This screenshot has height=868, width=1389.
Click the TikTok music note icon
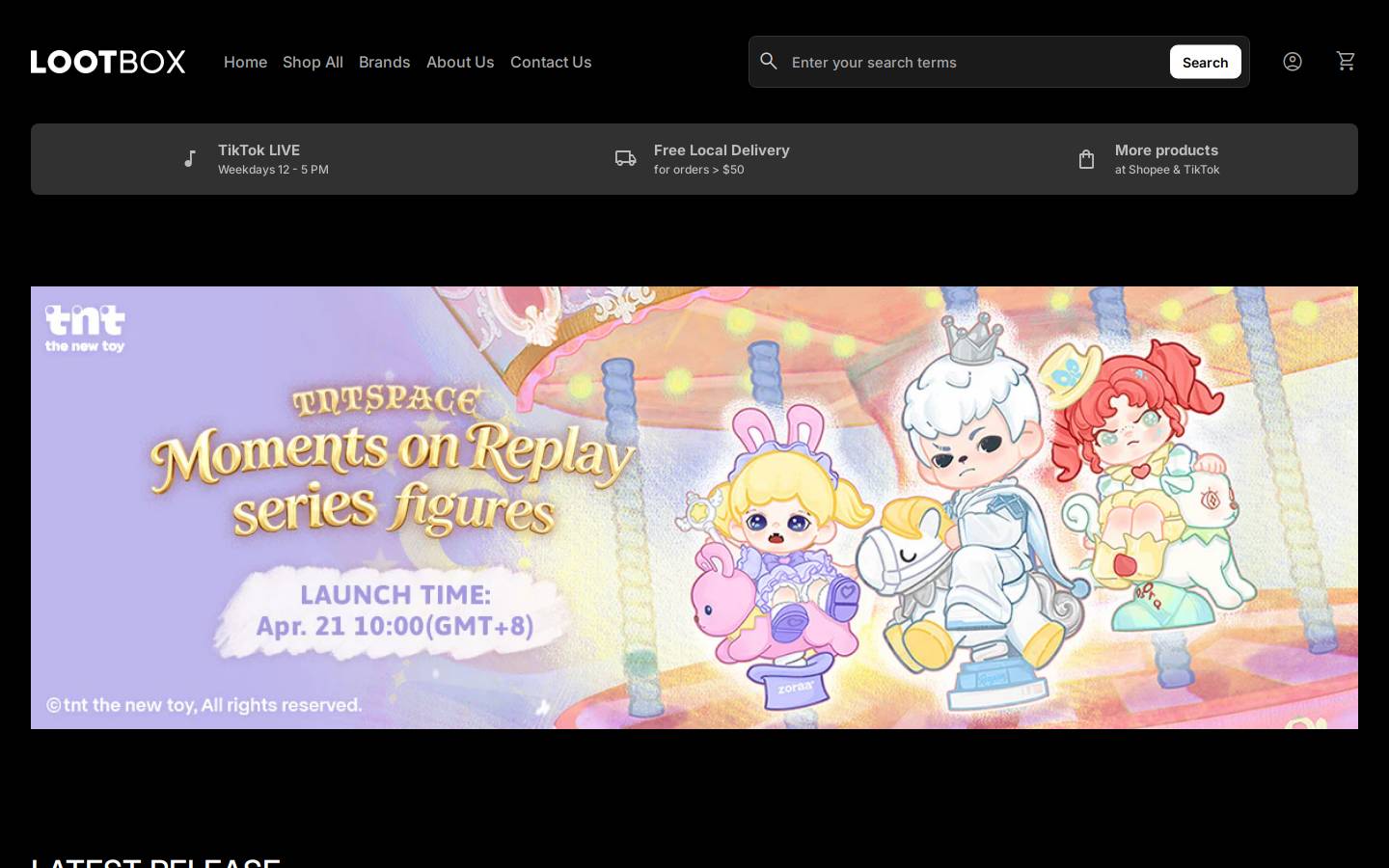[x=190, y=159]
